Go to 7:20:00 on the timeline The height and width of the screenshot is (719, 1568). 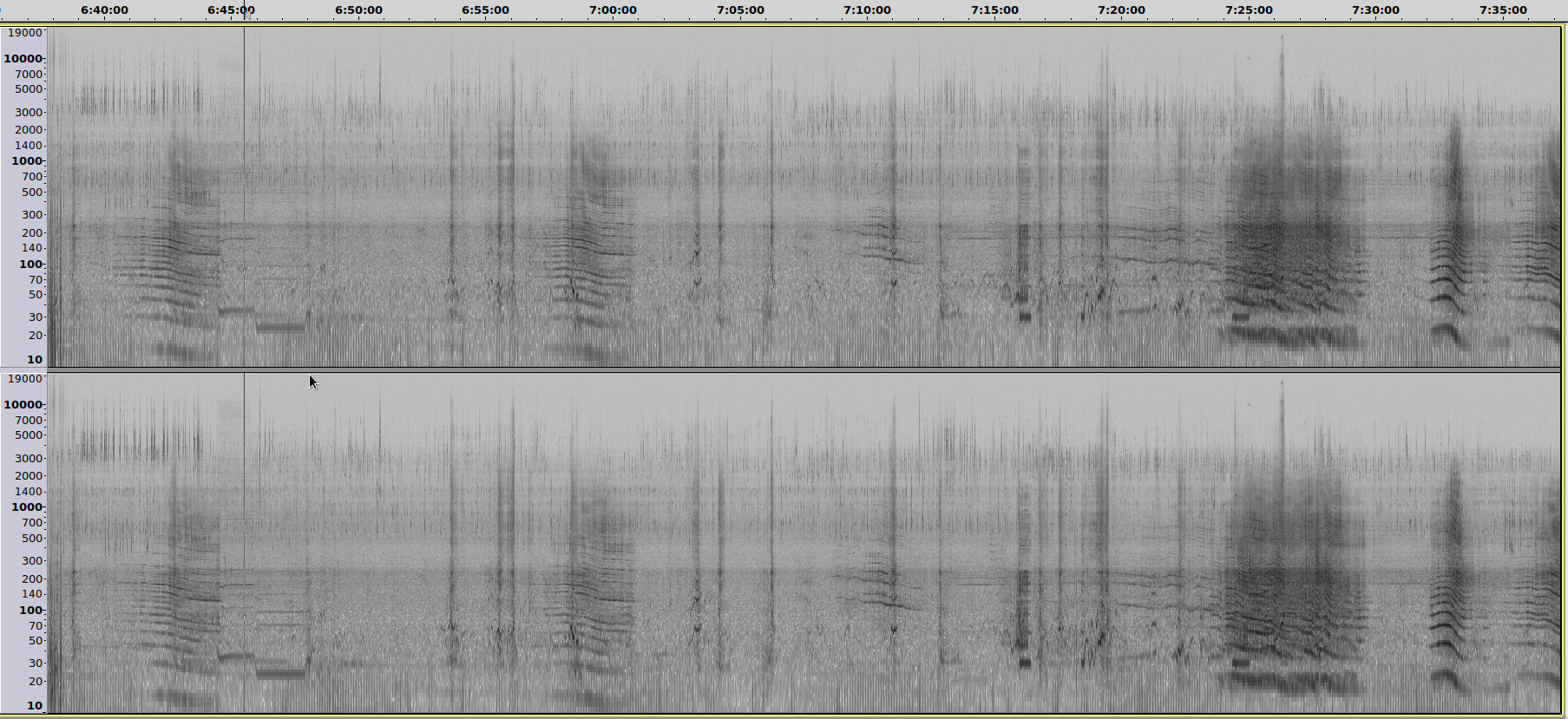click(1121, 10)
